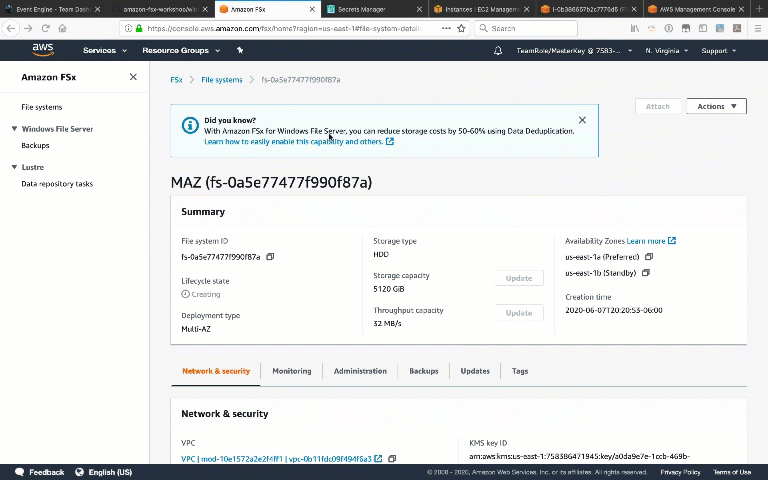
Task: Open the browser home page
Action: (62, 28)
